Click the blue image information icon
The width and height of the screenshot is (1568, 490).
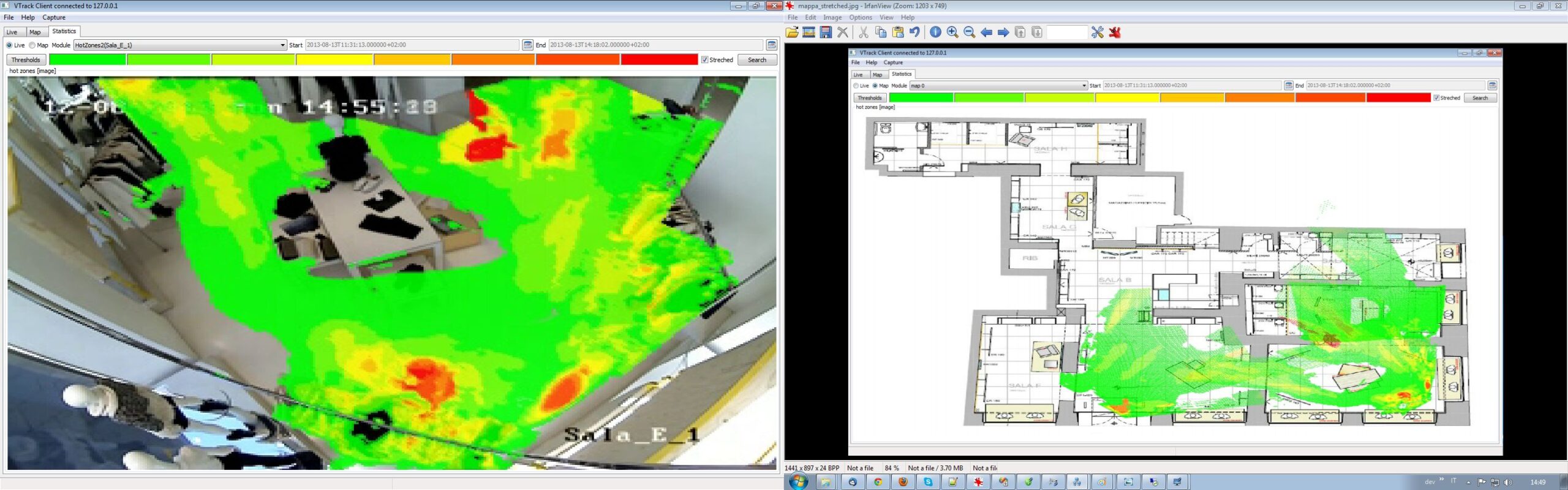pos(935,32)
